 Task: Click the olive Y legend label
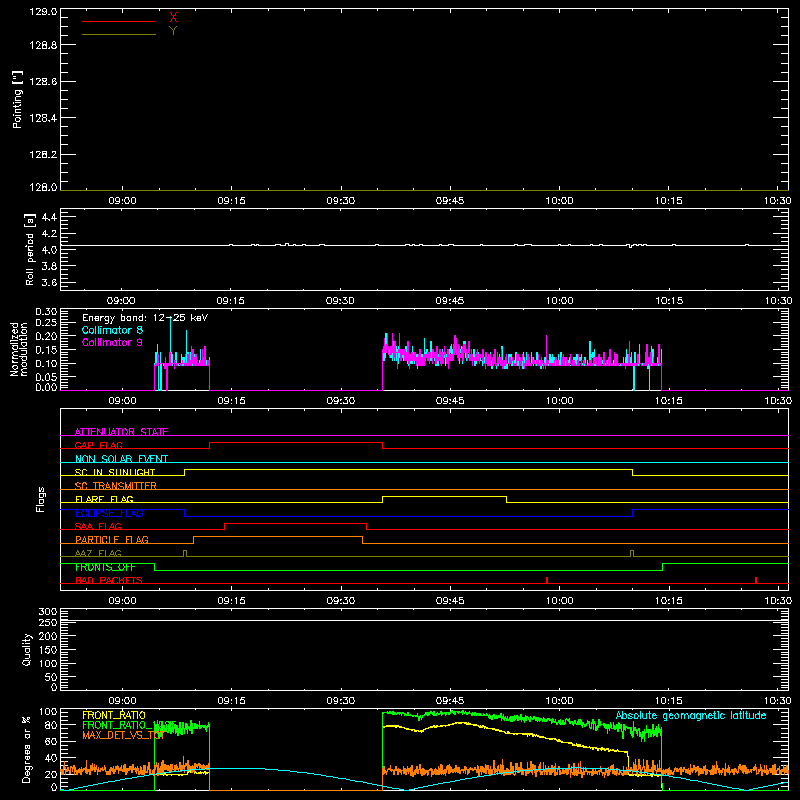173,31
